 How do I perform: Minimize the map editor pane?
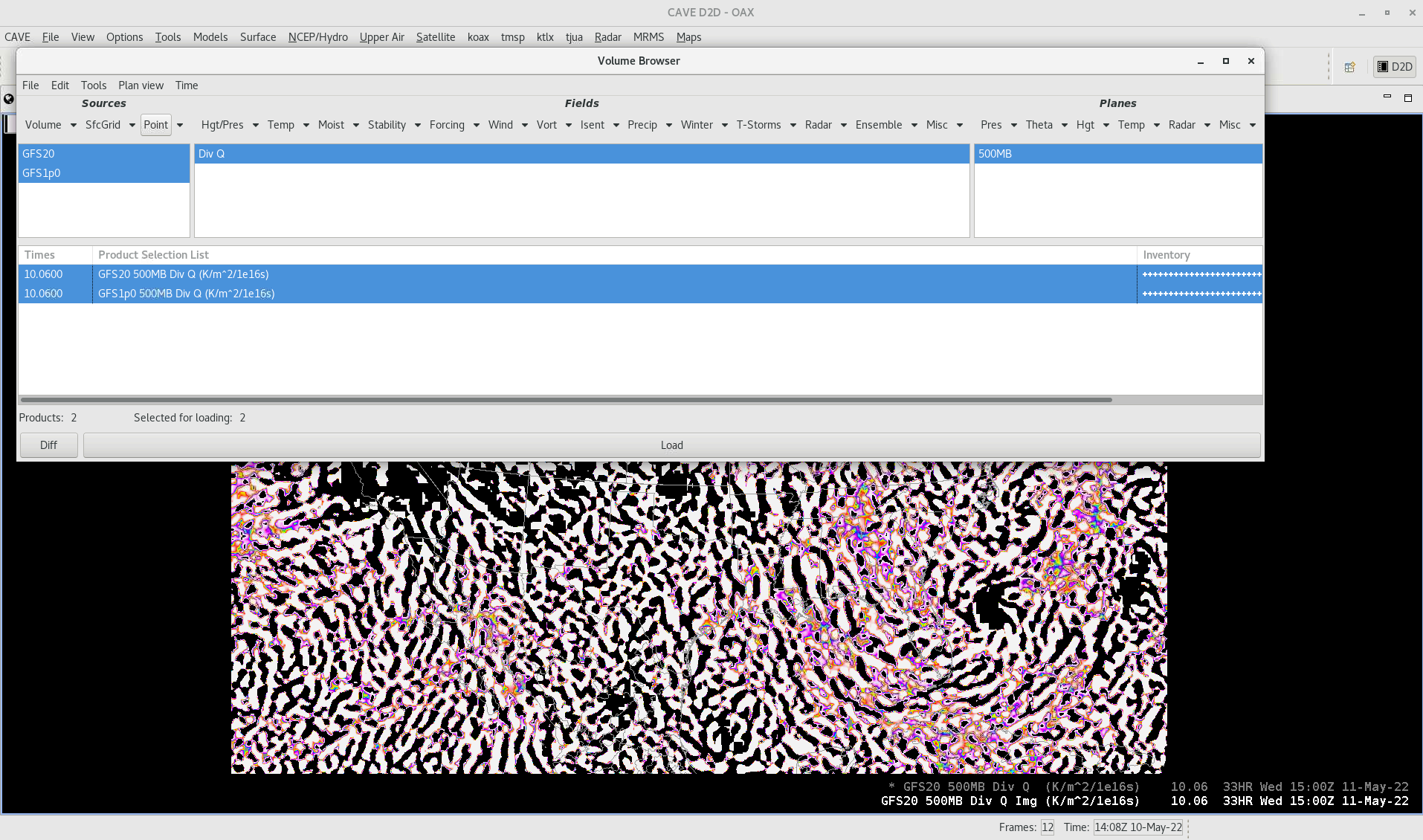[x=1387, y=97]
